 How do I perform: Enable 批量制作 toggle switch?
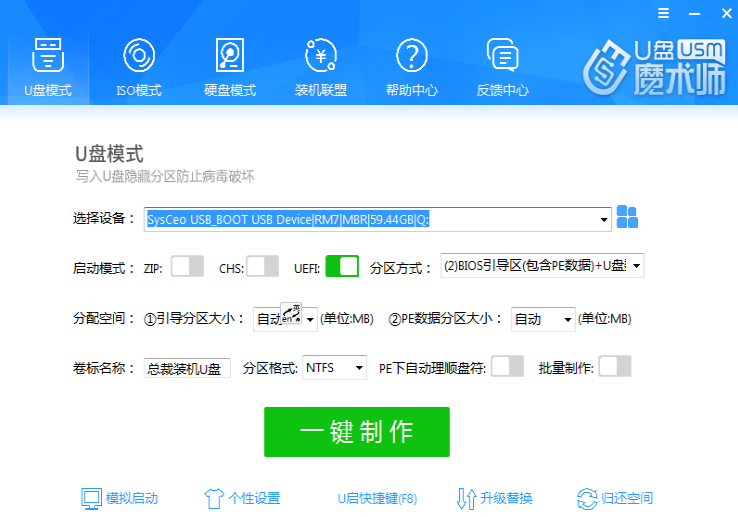(614, 367)
